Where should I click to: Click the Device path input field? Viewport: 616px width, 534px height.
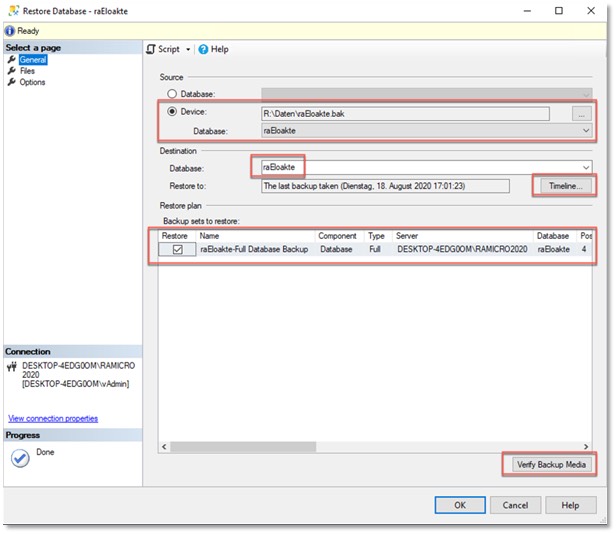tap(405, 114)
